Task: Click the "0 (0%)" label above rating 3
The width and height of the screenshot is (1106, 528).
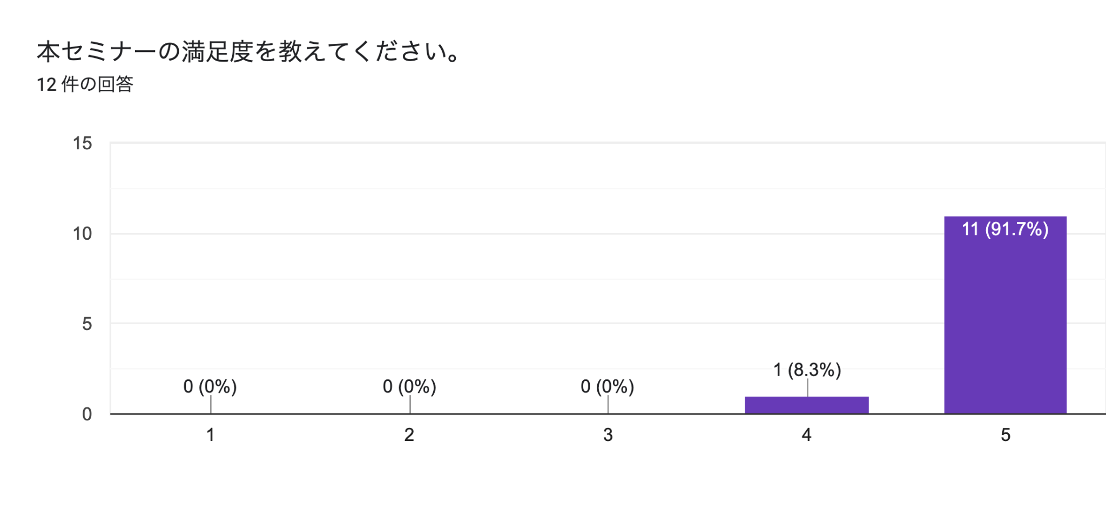Action: click(608, 386)
